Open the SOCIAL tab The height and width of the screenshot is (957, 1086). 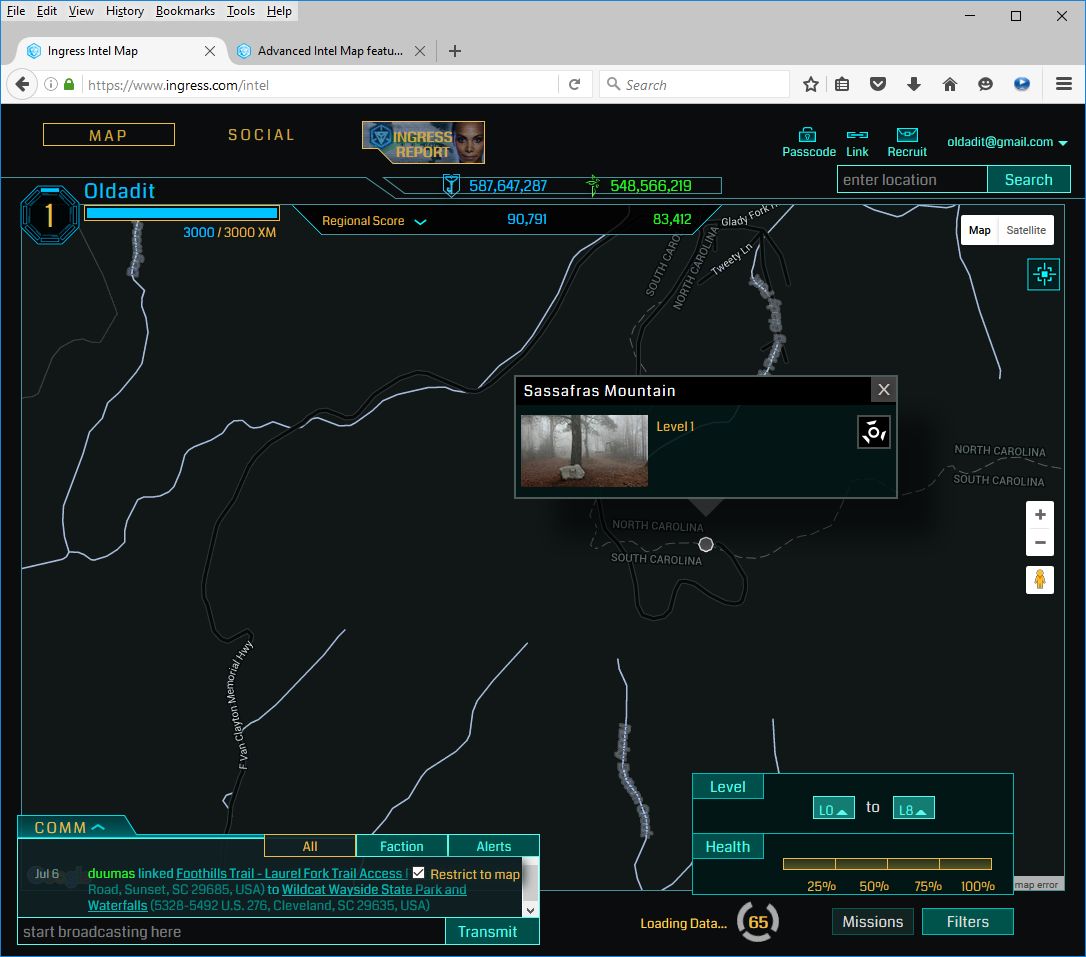[261, 135]
